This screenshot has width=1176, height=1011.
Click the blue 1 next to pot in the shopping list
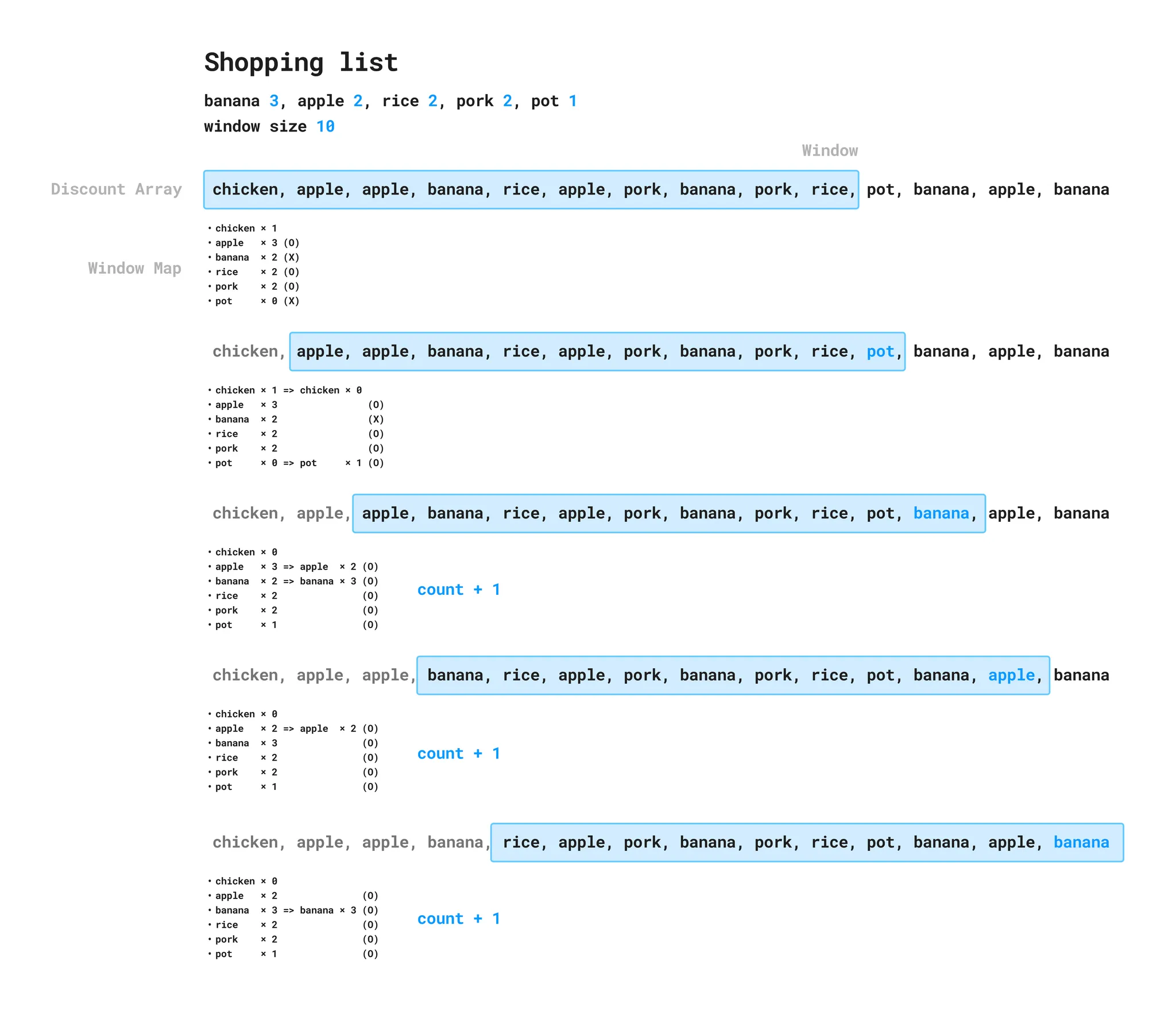point(572,101)
